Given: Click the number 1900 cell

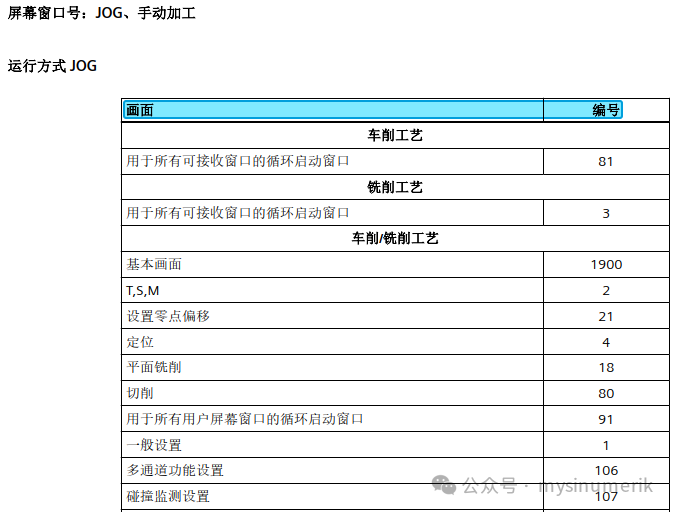Looking at the screenshot, I should click(x=606, y=265).
